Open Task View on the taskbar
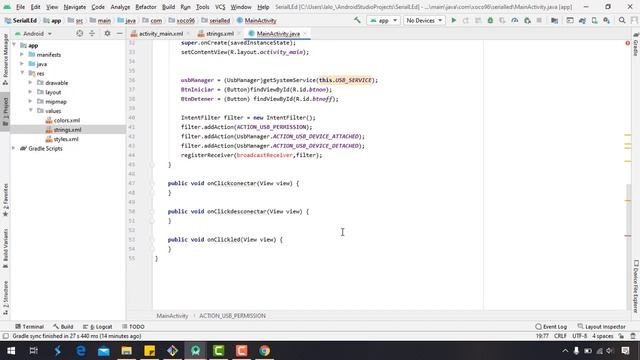The image size is (640, 360). pos(34,351)
